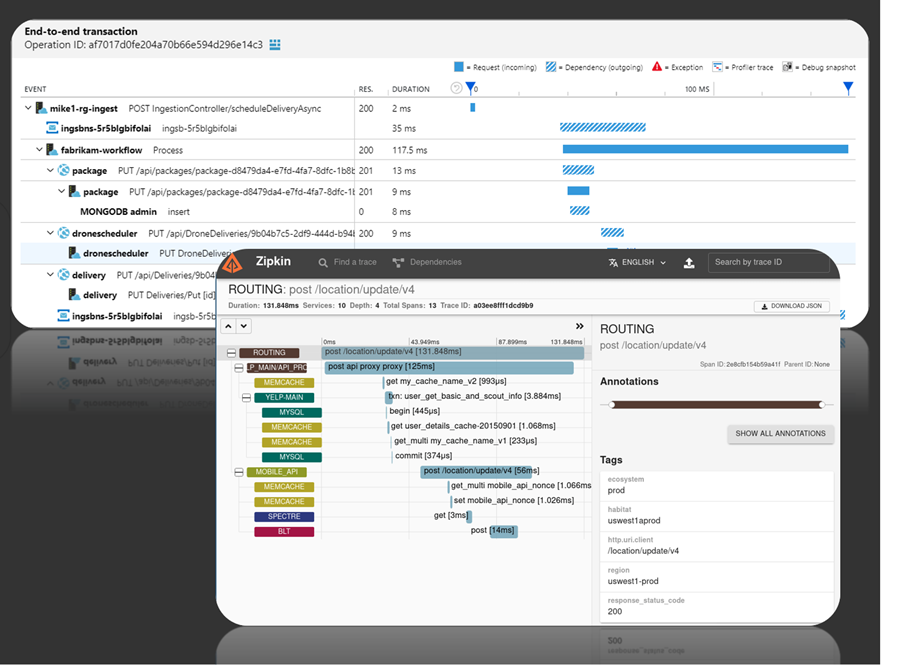This screenshot has width=898, height=665.
Task: Click the dronescheduler dependency globe icon
Action: (64, 233)
